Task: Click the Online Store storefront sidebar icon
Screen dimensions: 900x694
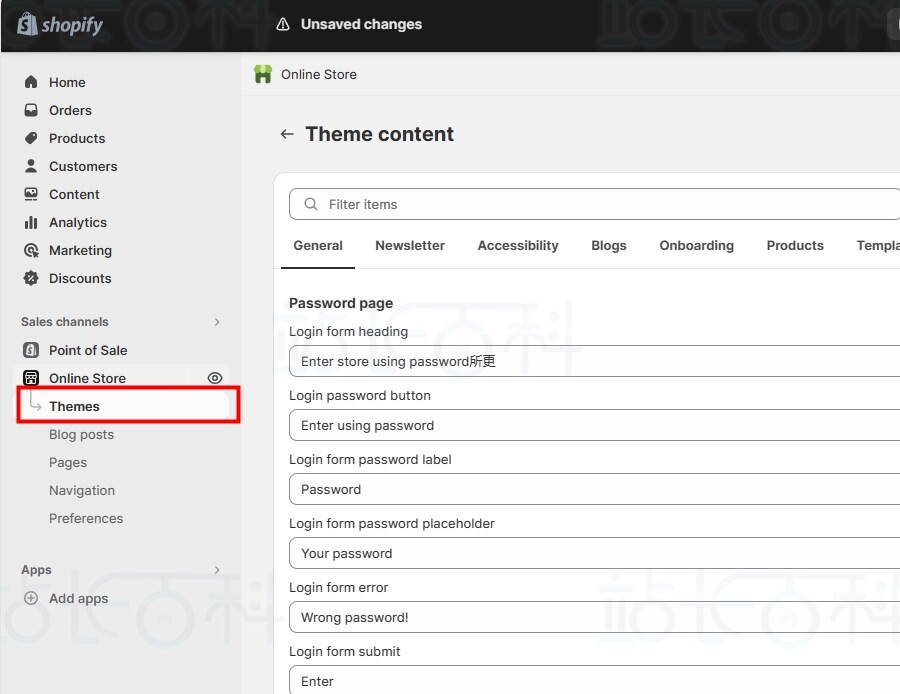Action: click(x=31, y=378)
